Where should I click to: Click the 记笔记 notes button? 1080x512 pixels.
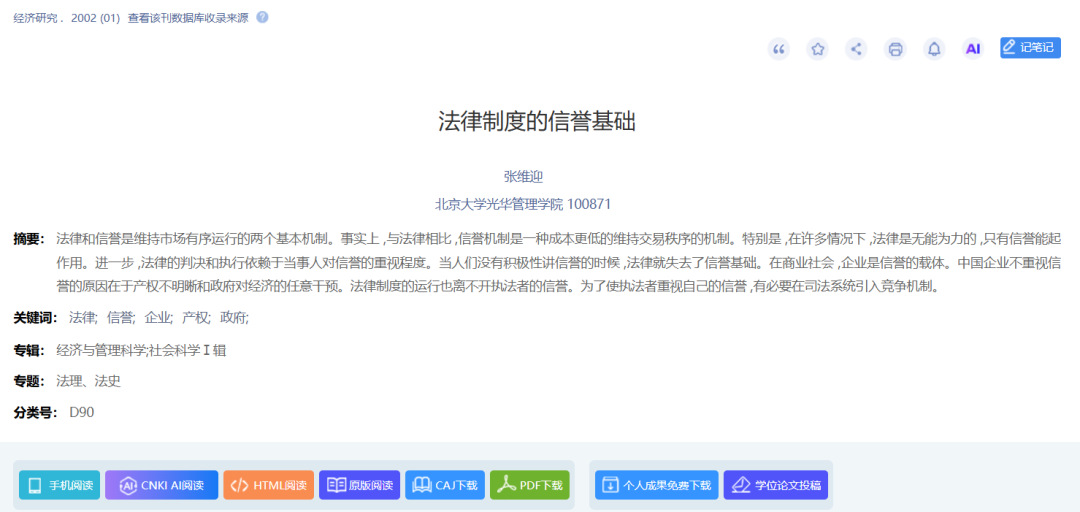[x=1030, y=48]
